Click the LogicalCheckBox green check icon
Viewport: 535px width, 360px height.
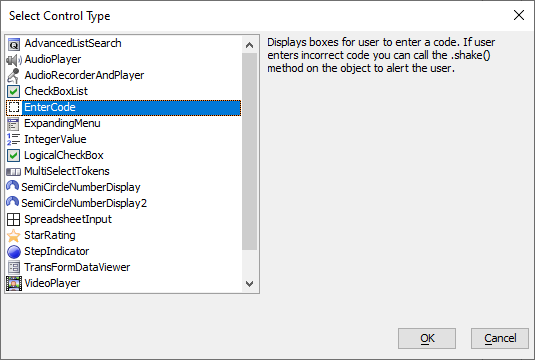14,156
